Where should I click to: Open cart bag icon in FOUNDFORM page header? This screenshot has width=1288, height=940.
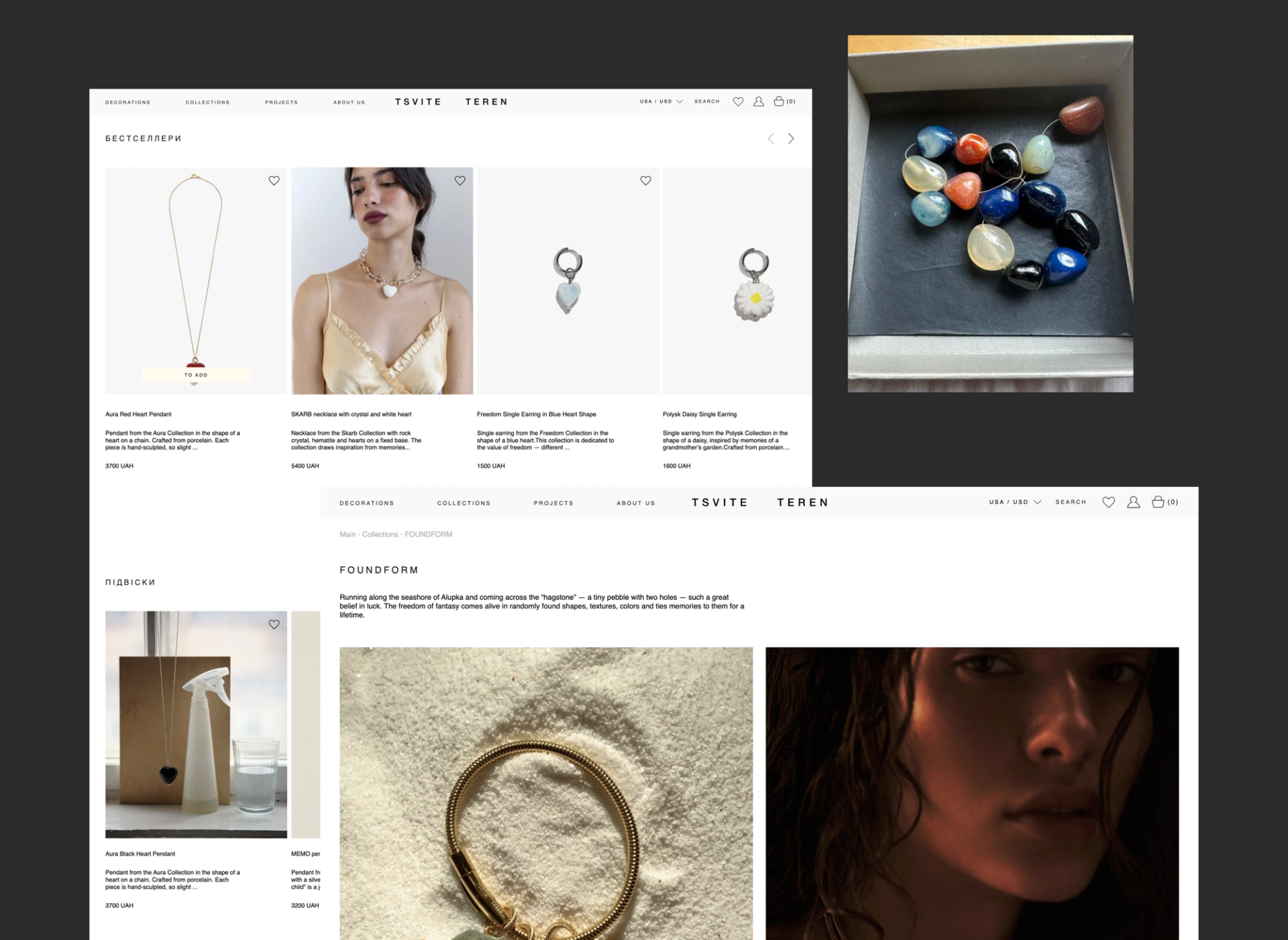click(x=1158, y=502)
